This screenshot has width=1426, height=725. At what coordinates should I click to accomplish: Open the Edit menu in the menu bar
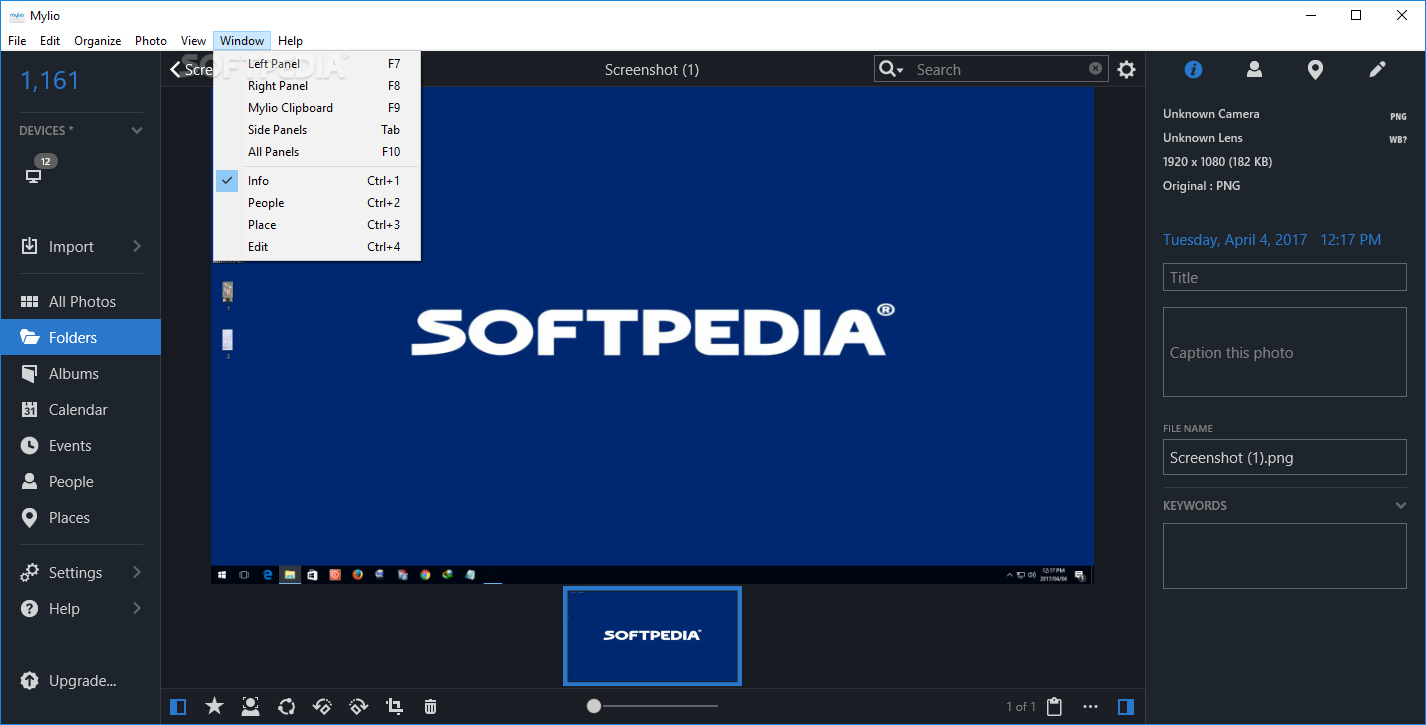coord(50,41)
